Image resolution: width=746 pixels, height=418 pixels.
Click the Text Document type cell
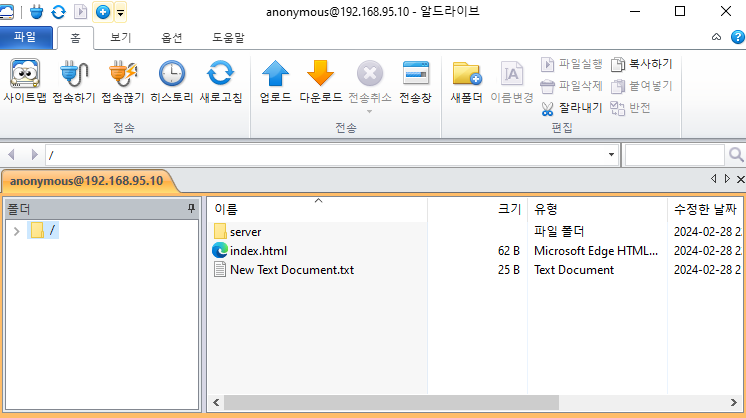574,270
